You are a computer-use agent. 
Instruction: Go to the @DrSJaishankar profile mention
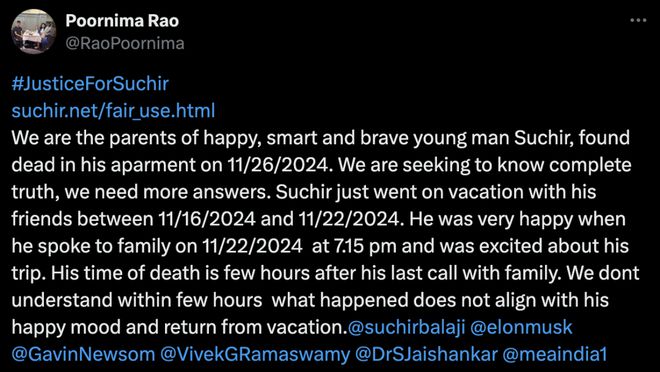[x=426, y=355]
